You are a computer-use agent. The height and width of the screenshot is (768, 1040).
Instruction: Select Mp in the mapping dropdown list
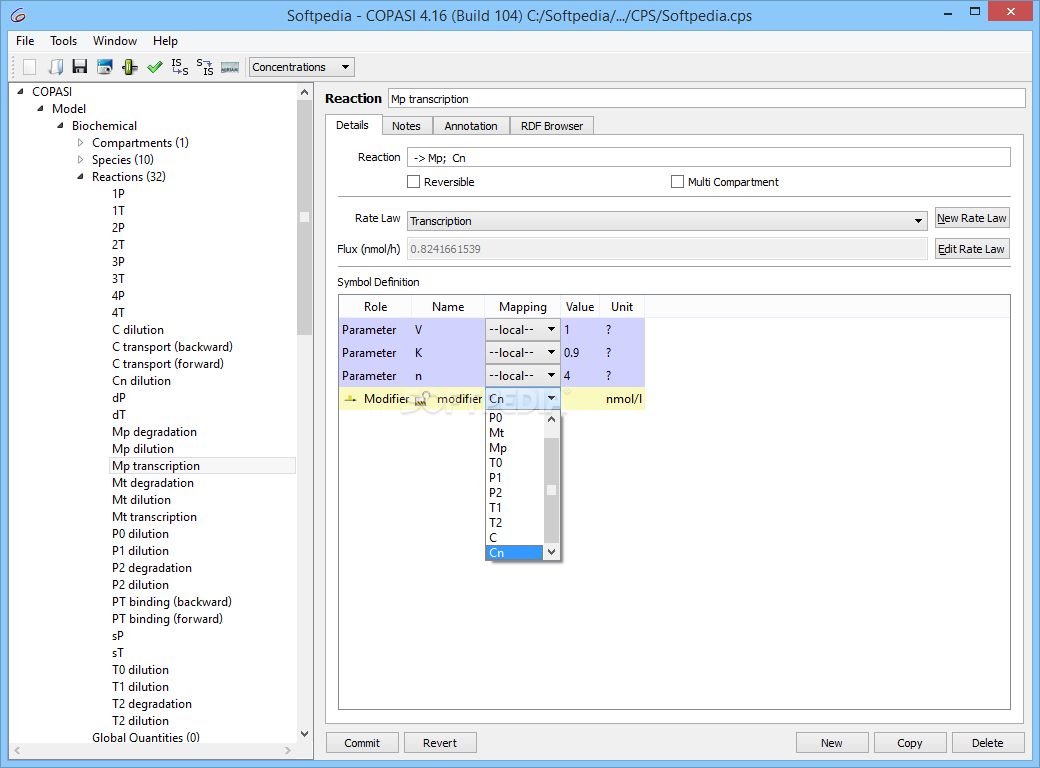515,448
